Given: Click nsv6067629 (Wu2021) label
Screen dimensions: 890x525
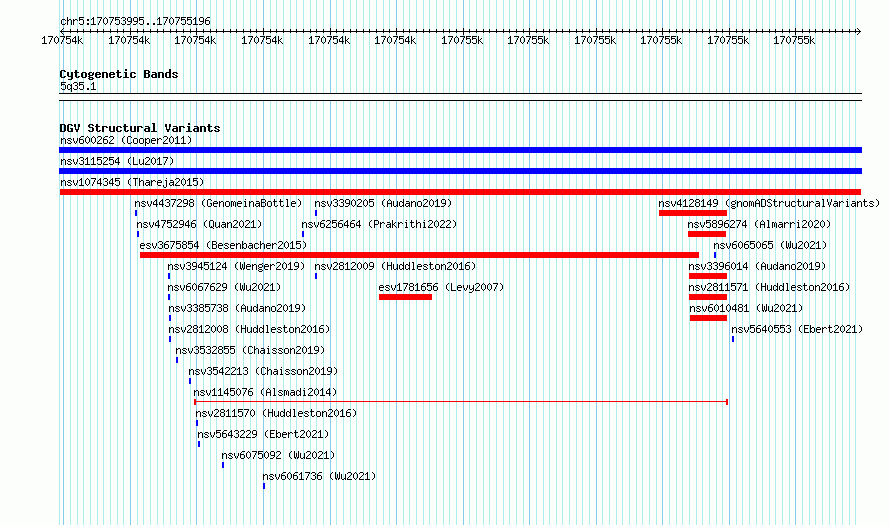Looking at the screenshot, I should [x=224, y=287].
